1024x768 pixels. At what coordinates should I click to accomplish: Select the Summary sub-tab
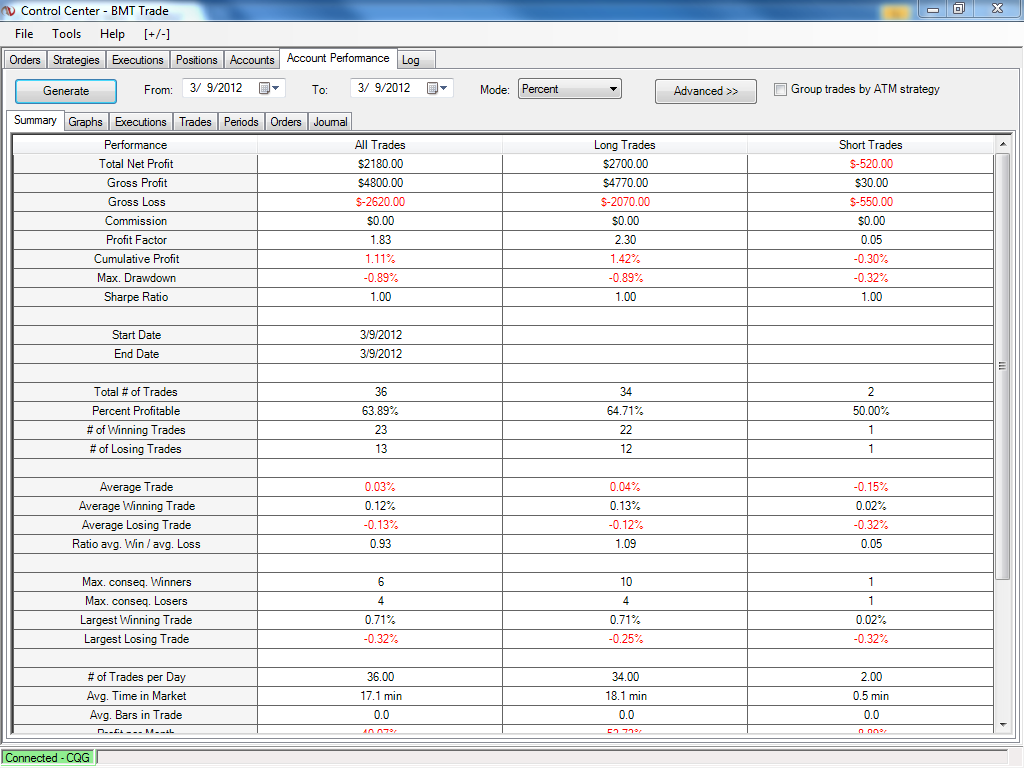pyautogui.click(x=35, y=120)
